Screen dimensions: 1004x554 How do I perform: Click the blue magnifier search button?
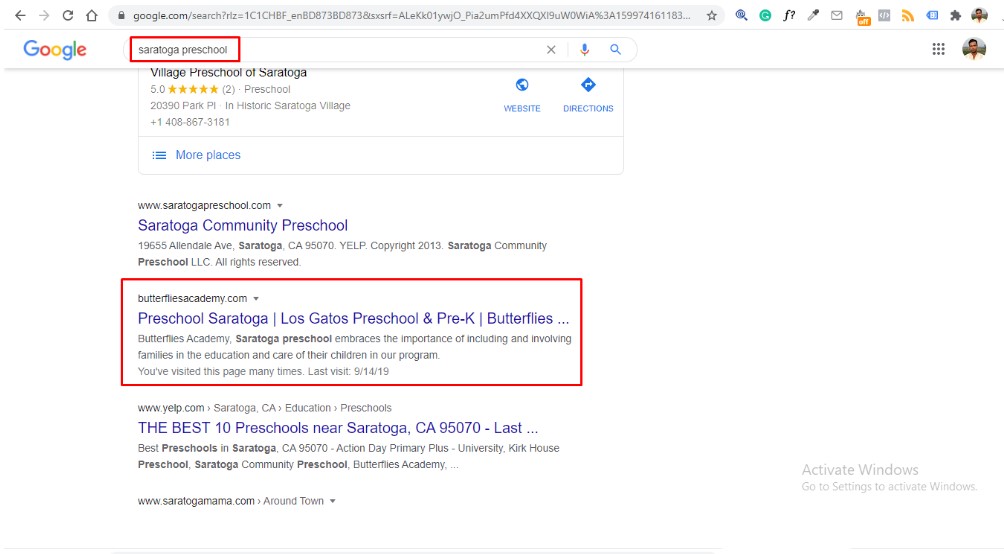tap(616, 50)
